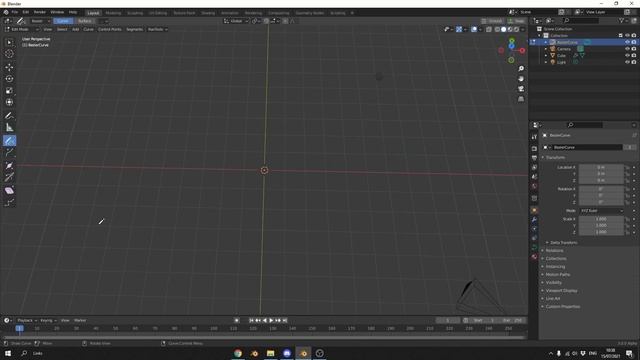Image resolution: width=640 pixels, height=360 pixels.
Task: Select the Select Box tool
Action: coord(9,42)
